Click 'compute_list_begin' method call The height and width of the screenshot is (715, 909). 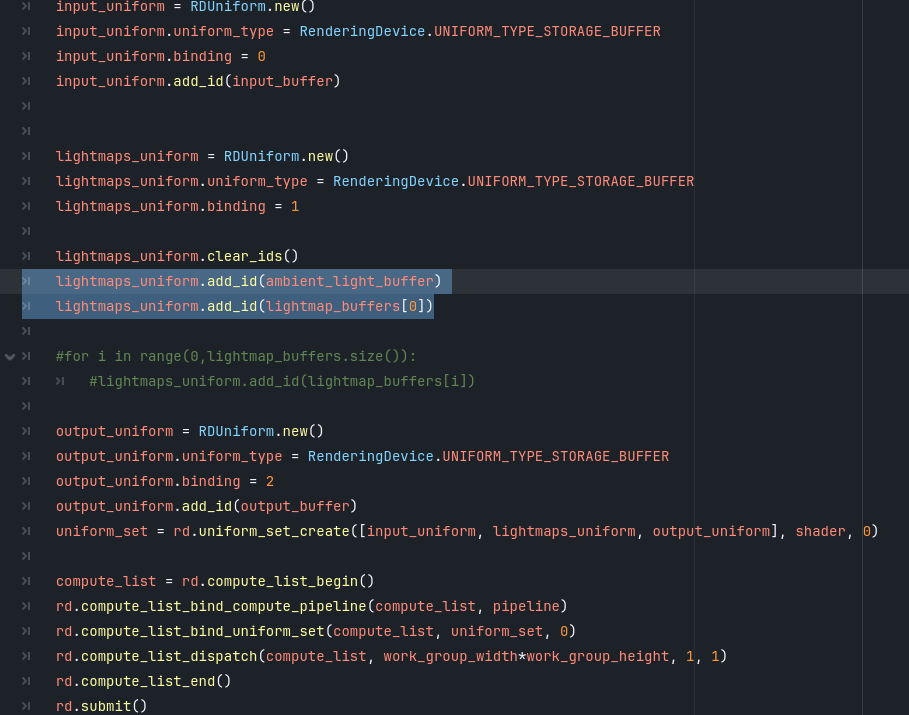click(x=282, y=581)
